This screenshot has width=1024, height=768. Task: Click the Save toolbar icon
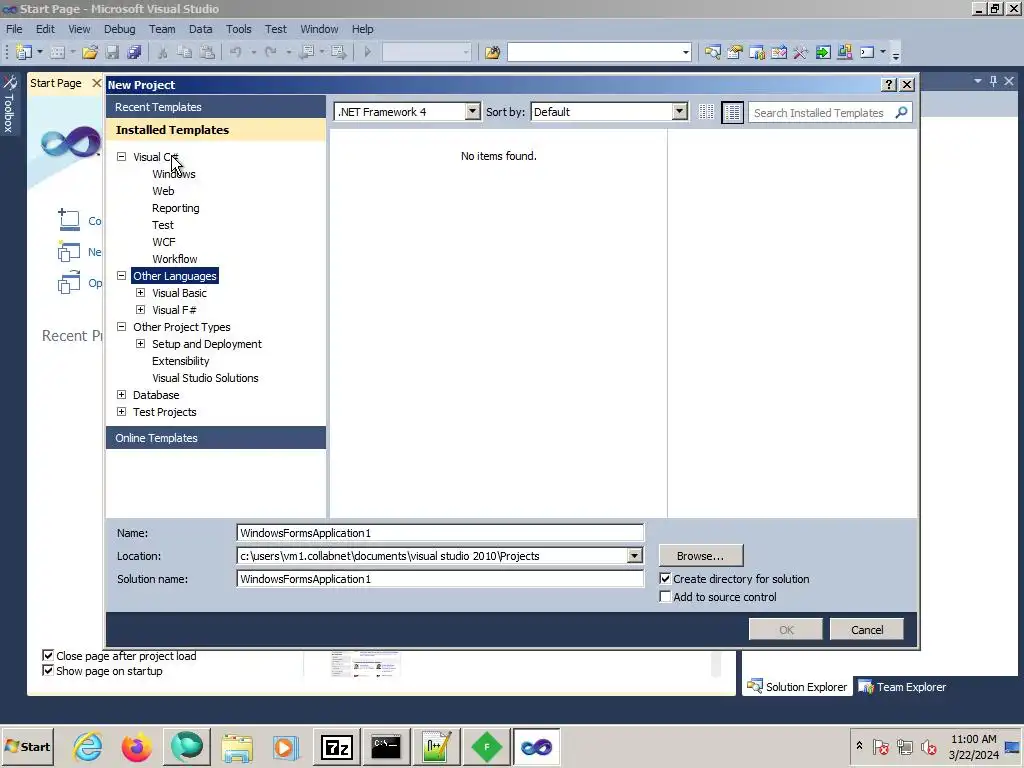pos(112,52)
